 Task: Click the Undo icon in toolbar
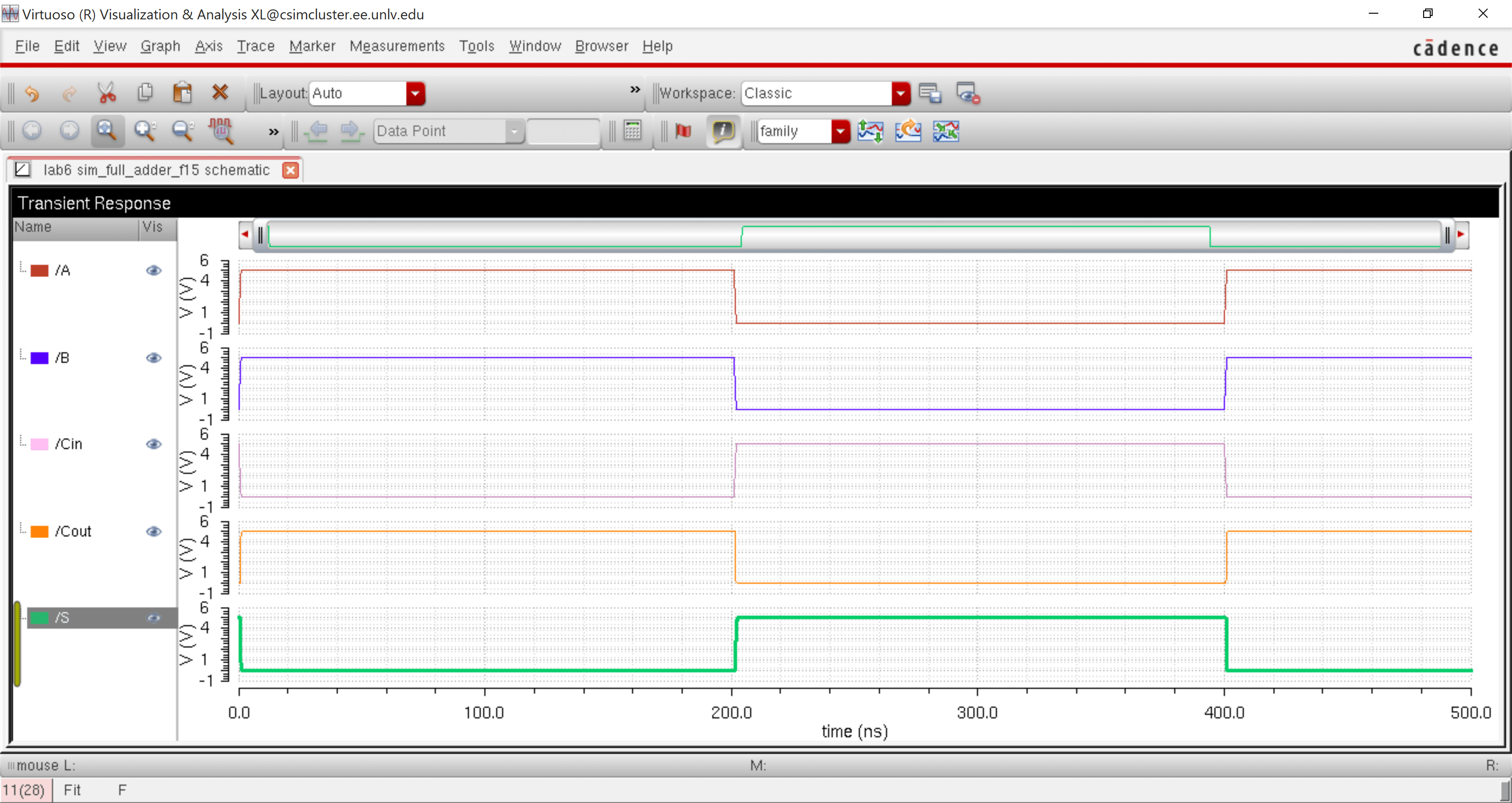pyautogui.click(x=32, y=94)
